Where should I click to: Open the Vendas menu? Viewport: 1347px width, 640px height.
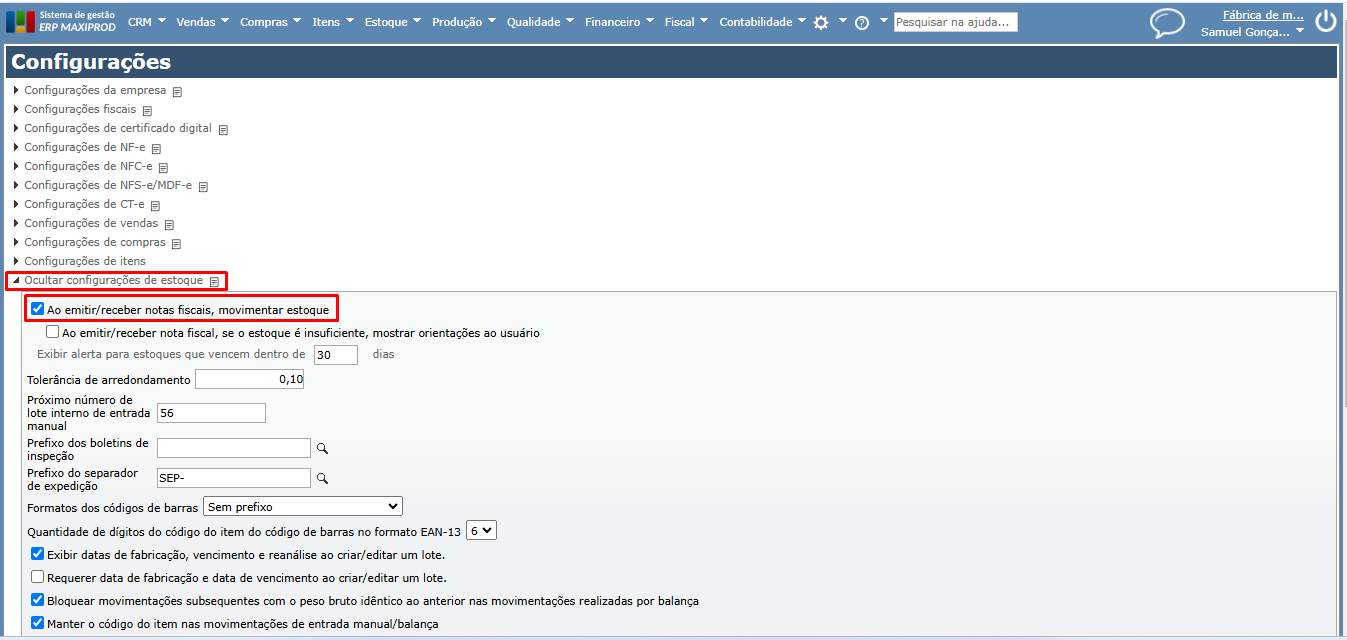tap(202, 22)
